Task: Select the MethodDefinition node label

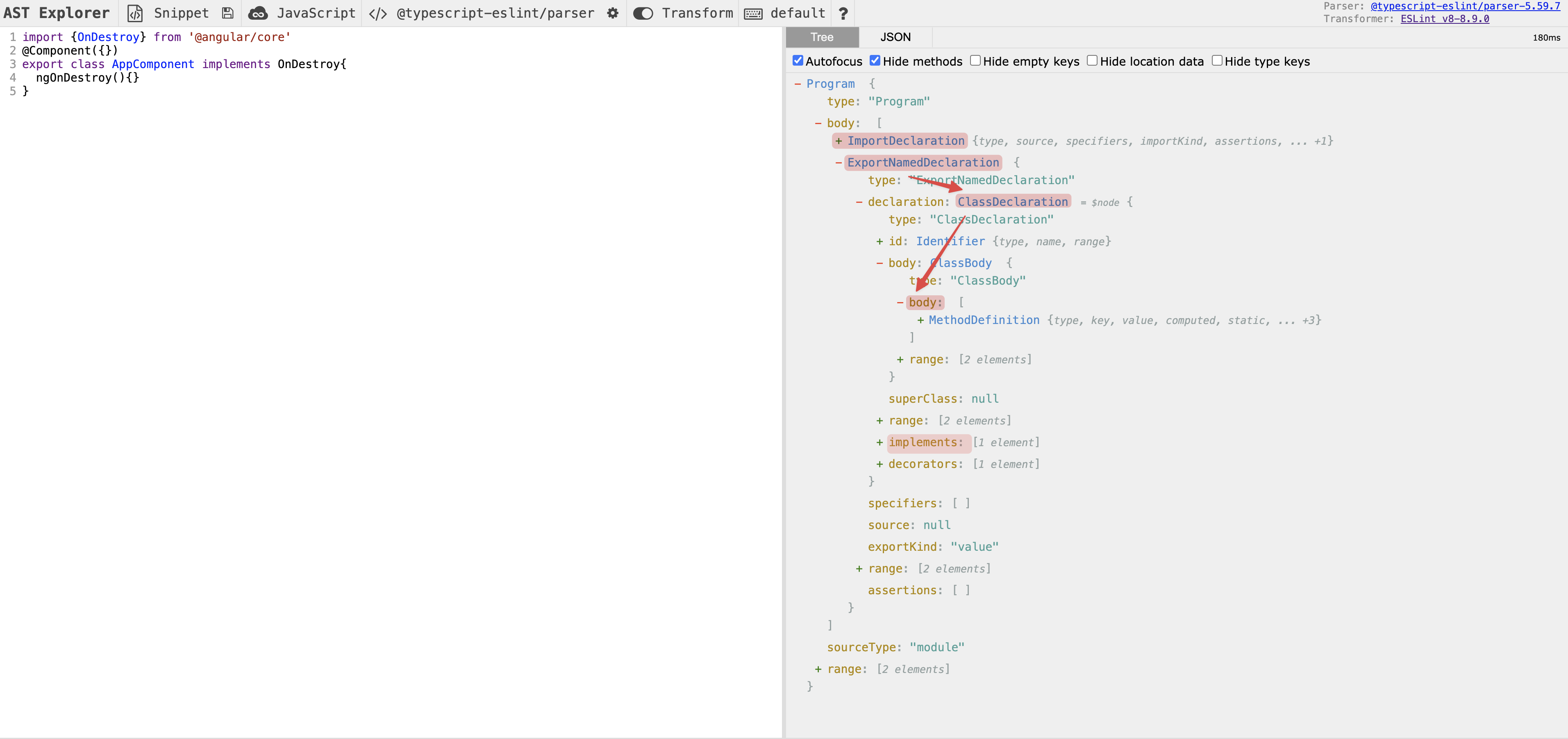Action: click(x=984, y=320)
